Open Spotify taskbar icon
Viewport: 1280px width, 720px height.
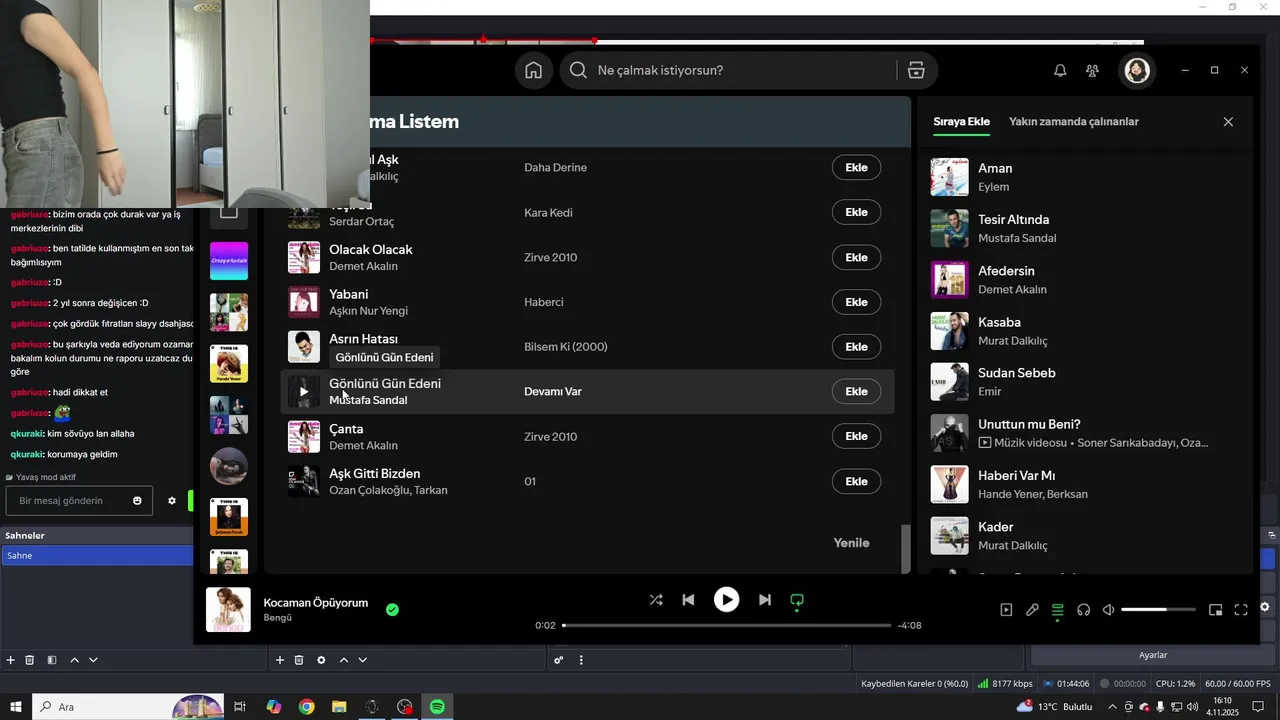[437, 707]
